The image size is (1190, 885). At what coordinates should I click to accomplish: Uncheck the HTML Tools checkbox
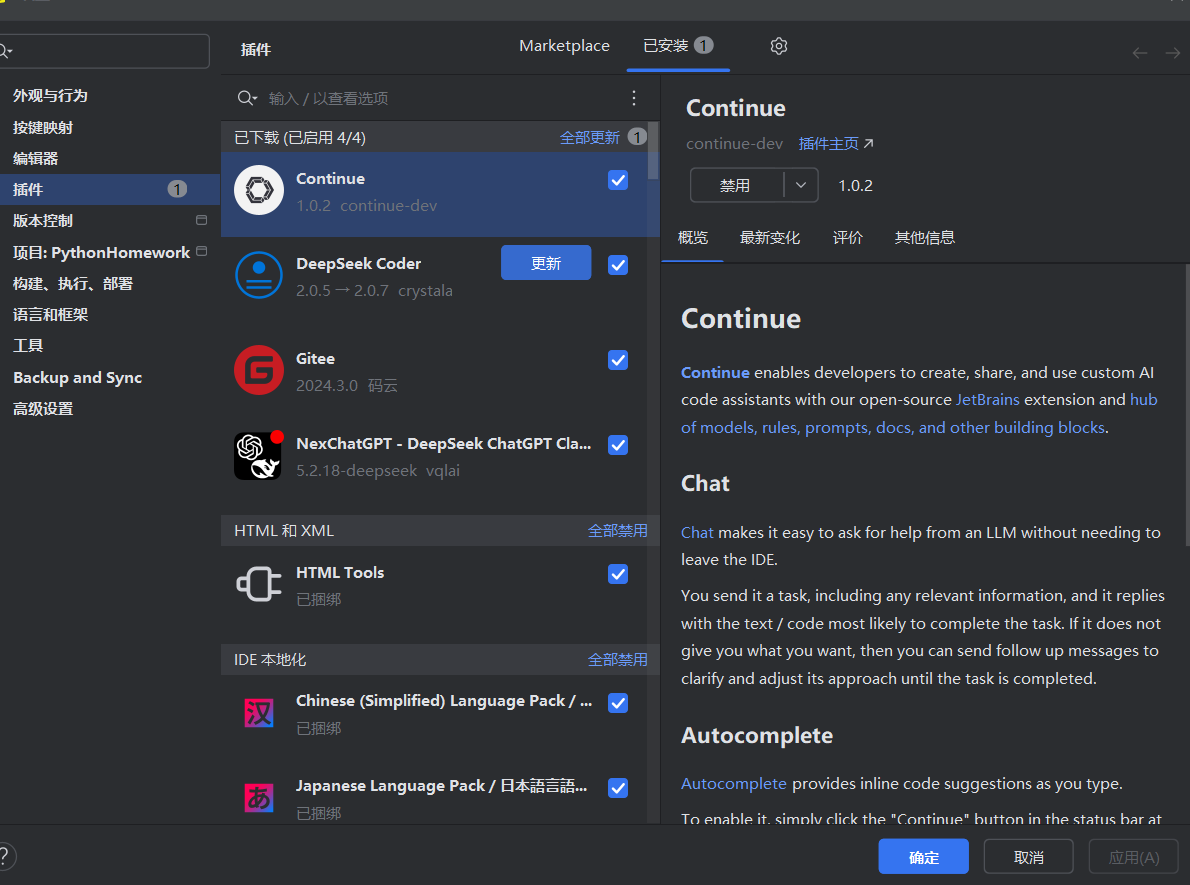click(x=618, y=574)
